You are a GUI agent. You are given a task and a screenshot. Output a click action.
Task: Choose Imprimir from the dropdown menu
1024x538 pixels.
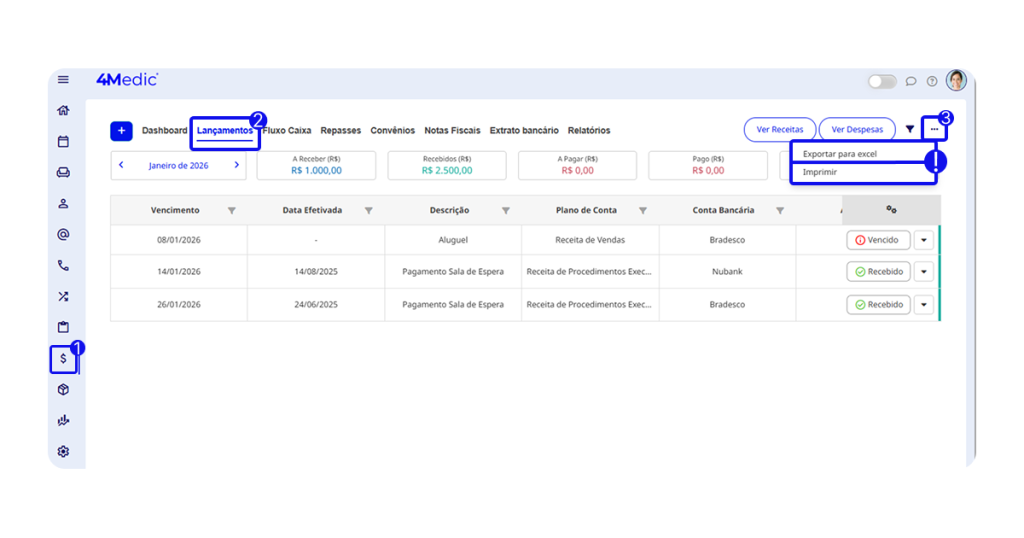tap(820, 173)
